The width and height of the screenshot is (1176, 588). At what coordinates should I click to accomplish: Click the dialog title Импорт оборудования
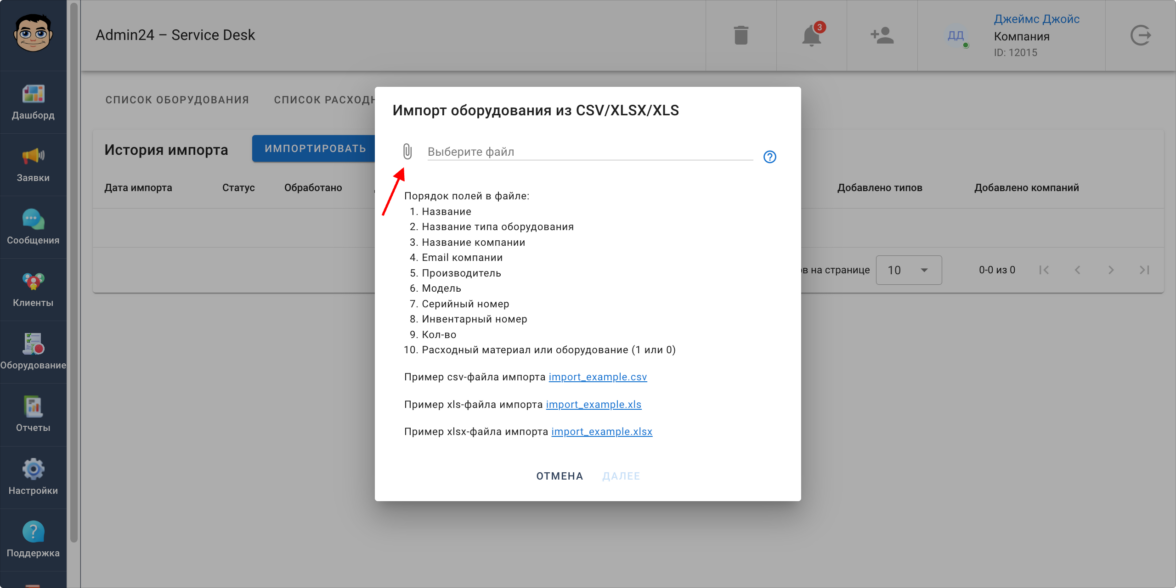(x=536, y=111)
